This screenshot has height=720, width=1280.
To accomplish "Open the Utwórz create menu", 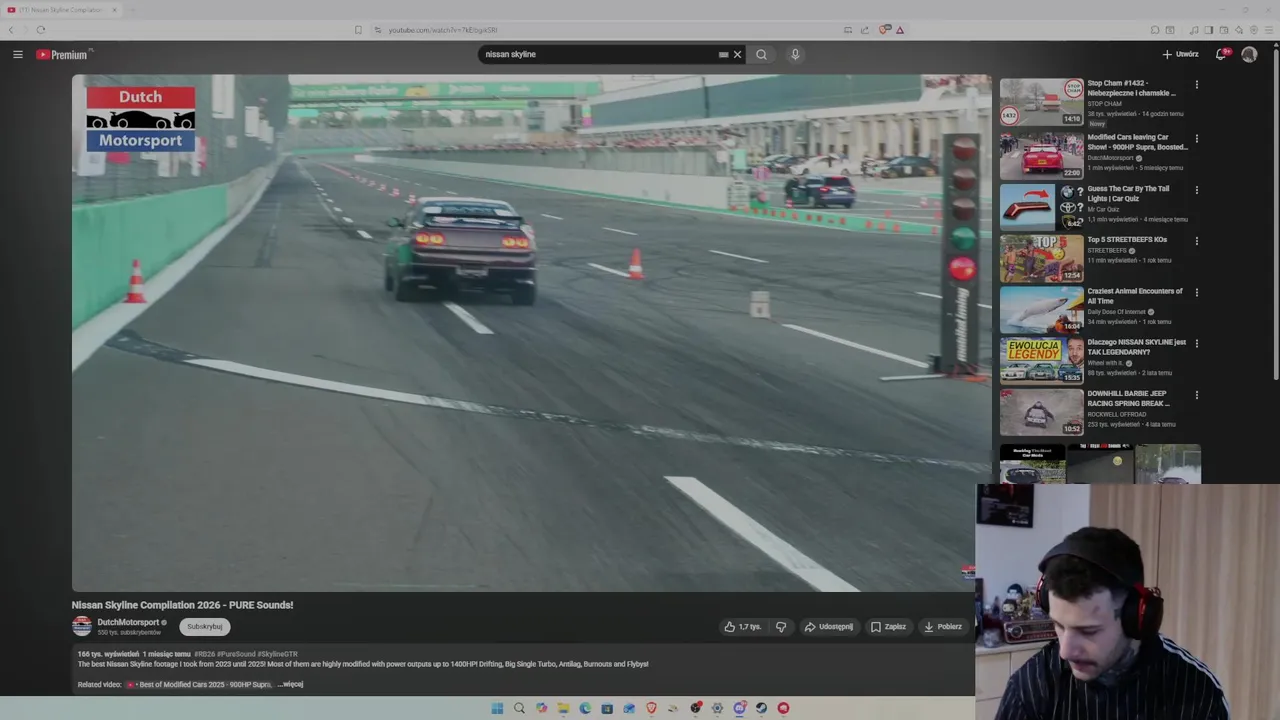I will 1180,54.
